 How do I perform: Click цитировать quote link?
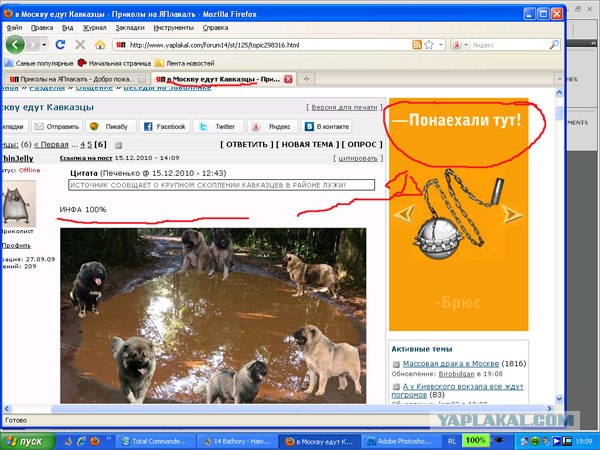(358, 158)
